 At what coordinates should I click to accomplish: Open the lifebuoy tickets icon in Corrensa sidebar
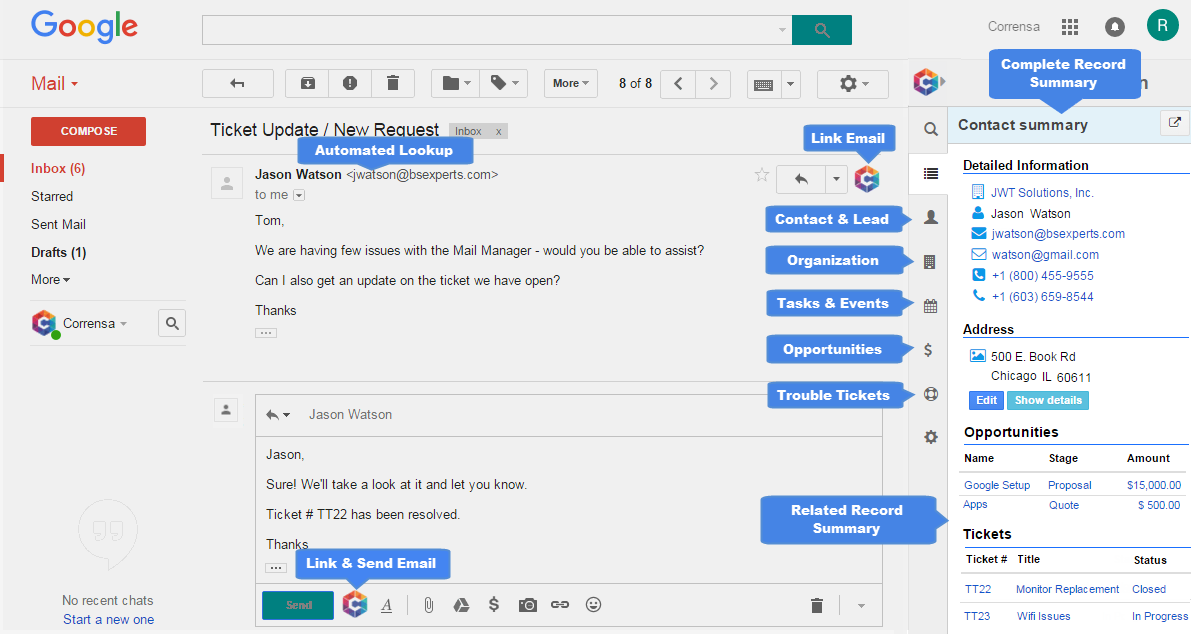[930, 394]
